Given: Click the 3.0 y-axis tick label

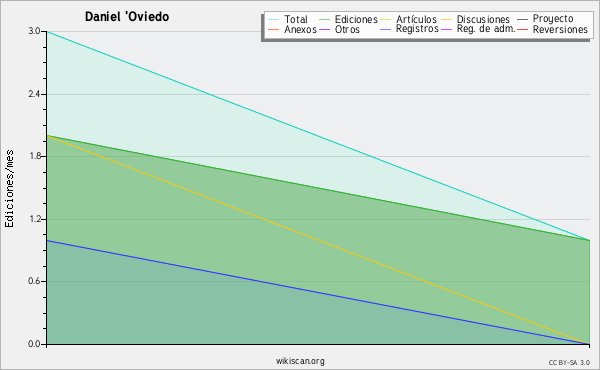Looking at the screenshot, I should pyautogui.click(x=34, y=31).
